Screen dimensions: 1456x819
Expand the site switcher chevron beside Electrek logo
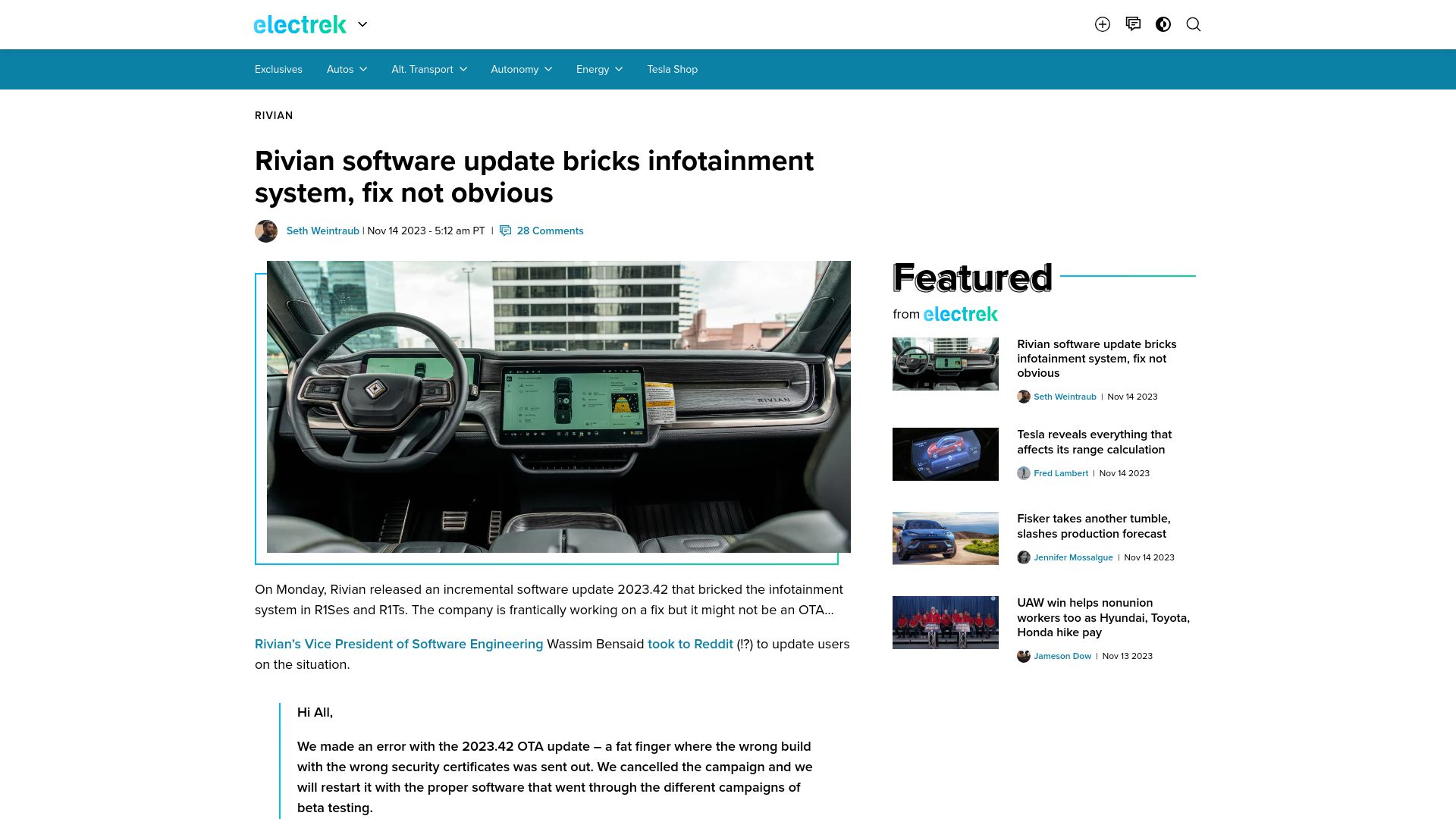point(362,24)
